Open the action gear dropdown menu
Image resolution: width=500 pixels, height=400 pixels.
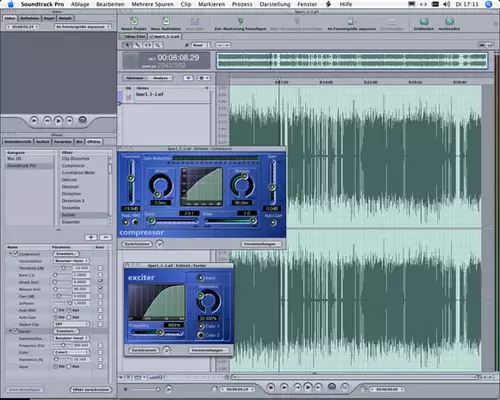[204, 78]
